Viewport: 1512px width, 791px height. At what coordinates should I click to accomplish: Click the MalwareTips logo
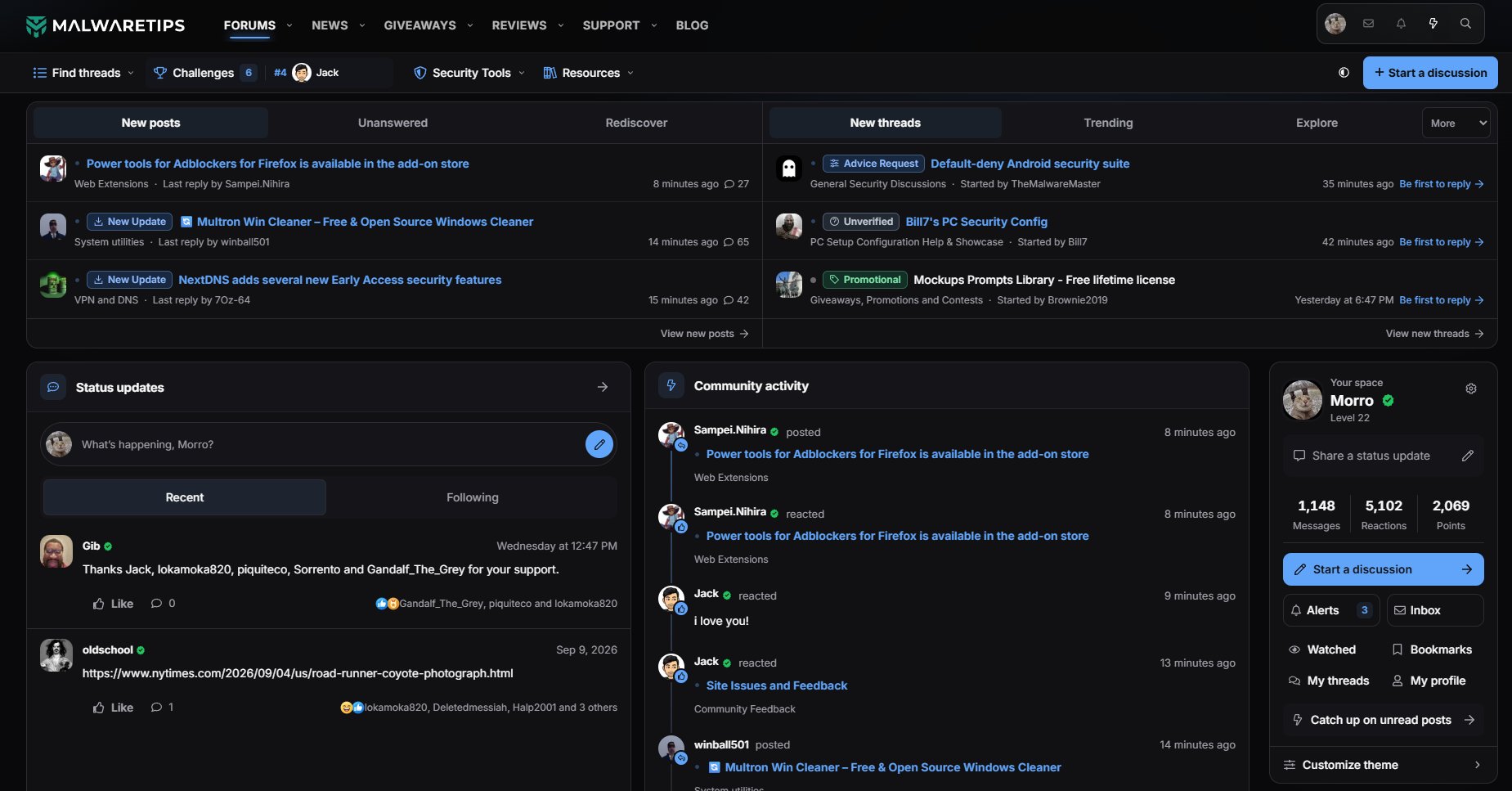(x=105, y=25)
